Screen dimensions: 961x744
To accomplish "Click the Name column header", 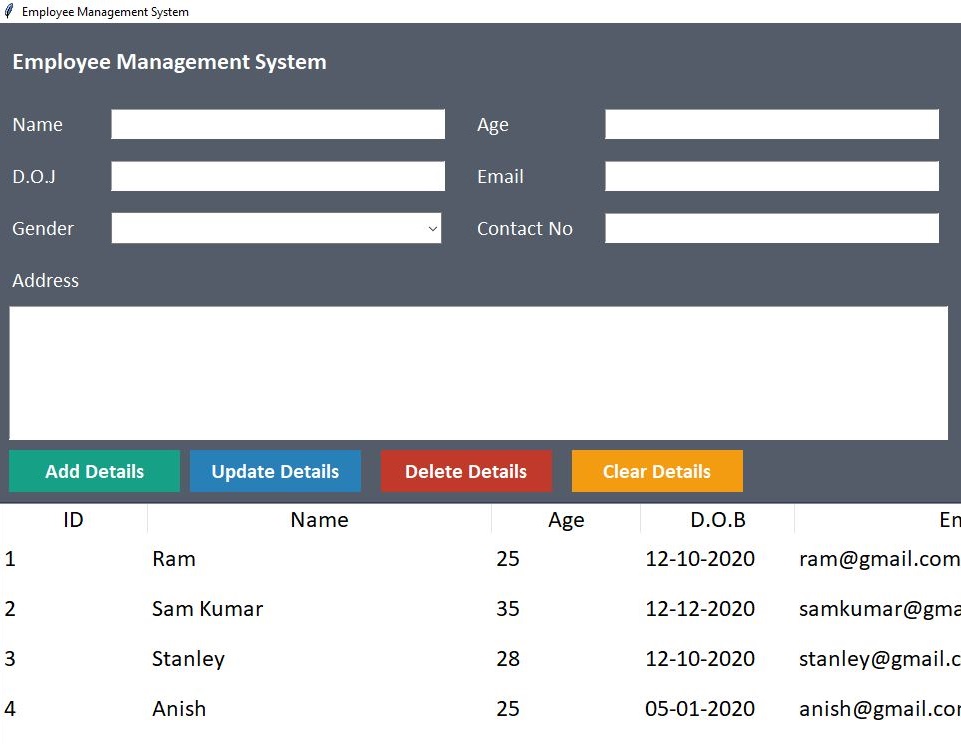I will (318, 519).
